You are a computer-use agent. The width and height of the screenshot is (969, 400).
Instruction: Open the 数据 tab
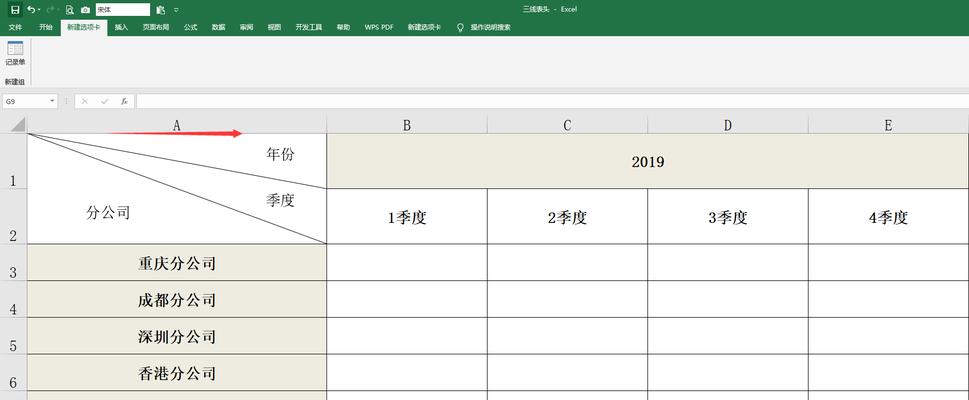[218, 27]
